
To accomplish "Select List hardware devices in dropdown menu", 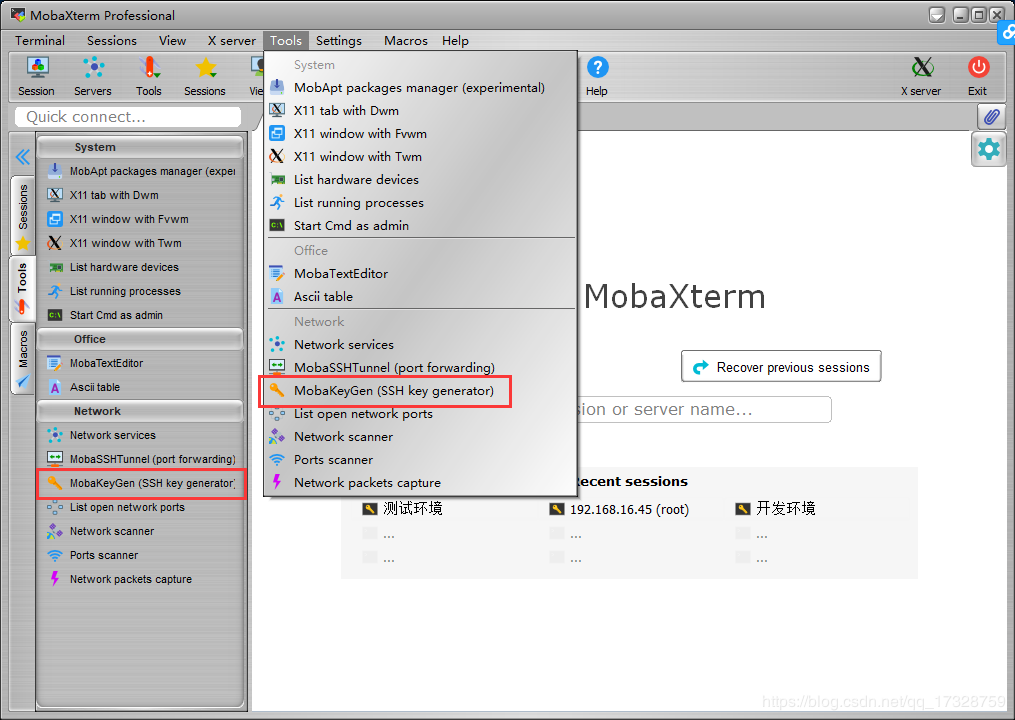I will [x=421, y=179].
